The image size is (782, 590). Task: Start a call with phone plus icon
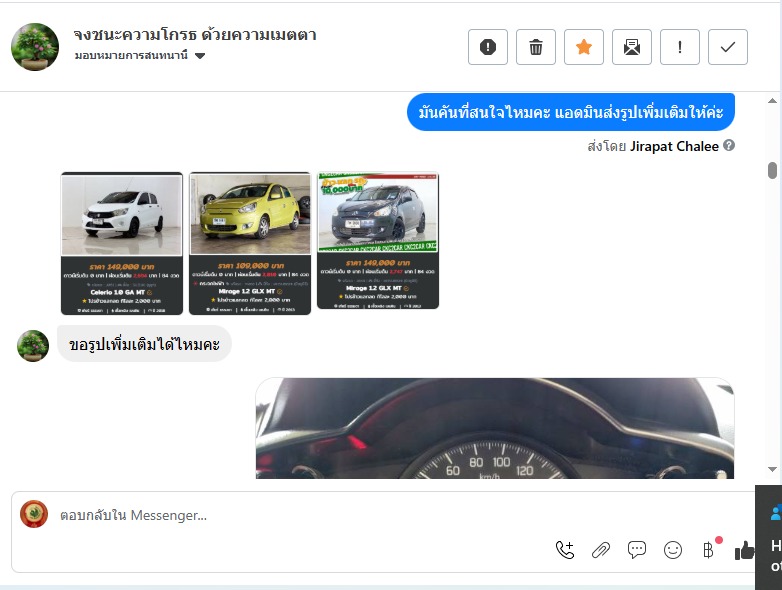pyautogui.click(x=565, y=550)
